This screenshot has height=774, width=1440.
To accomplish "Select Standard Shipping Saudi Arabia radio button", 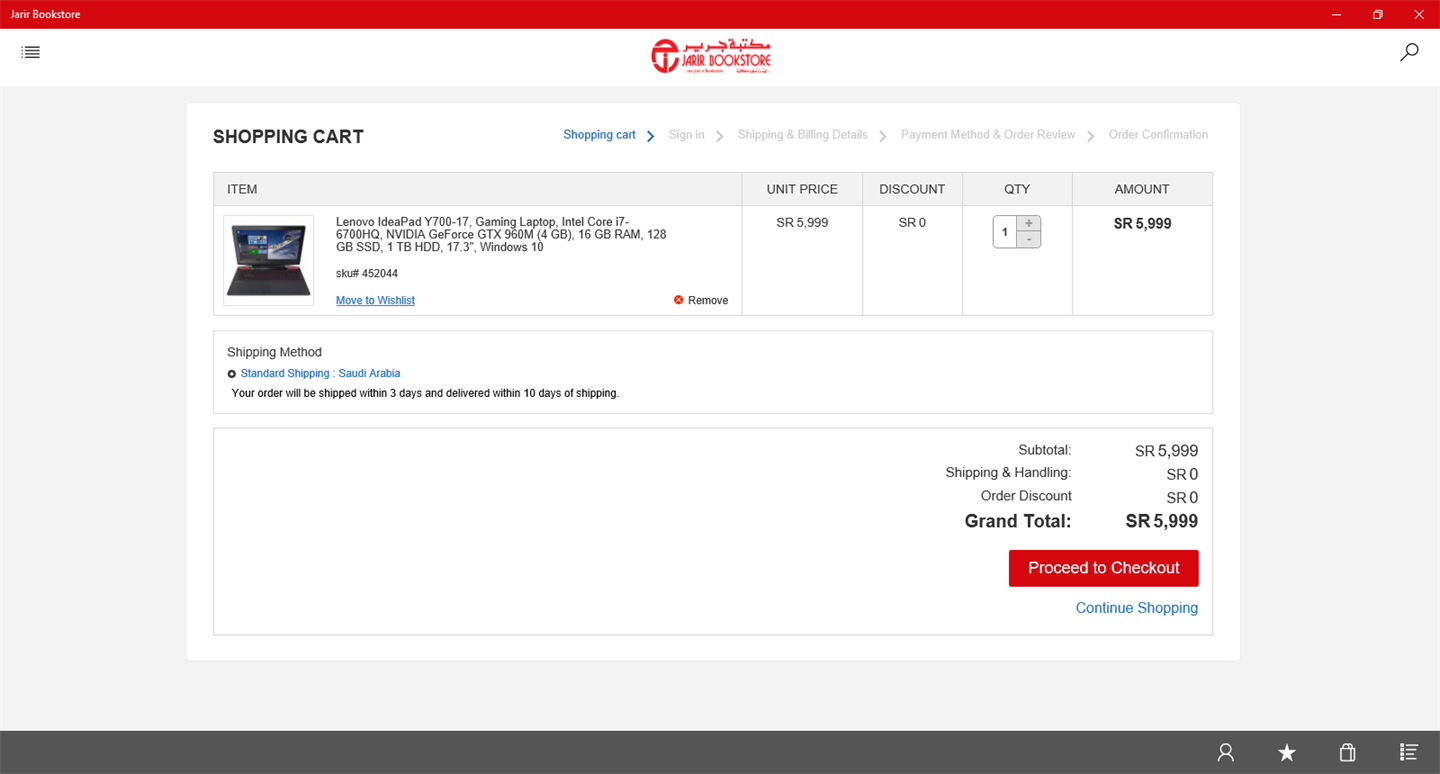I will coord(232,374).
